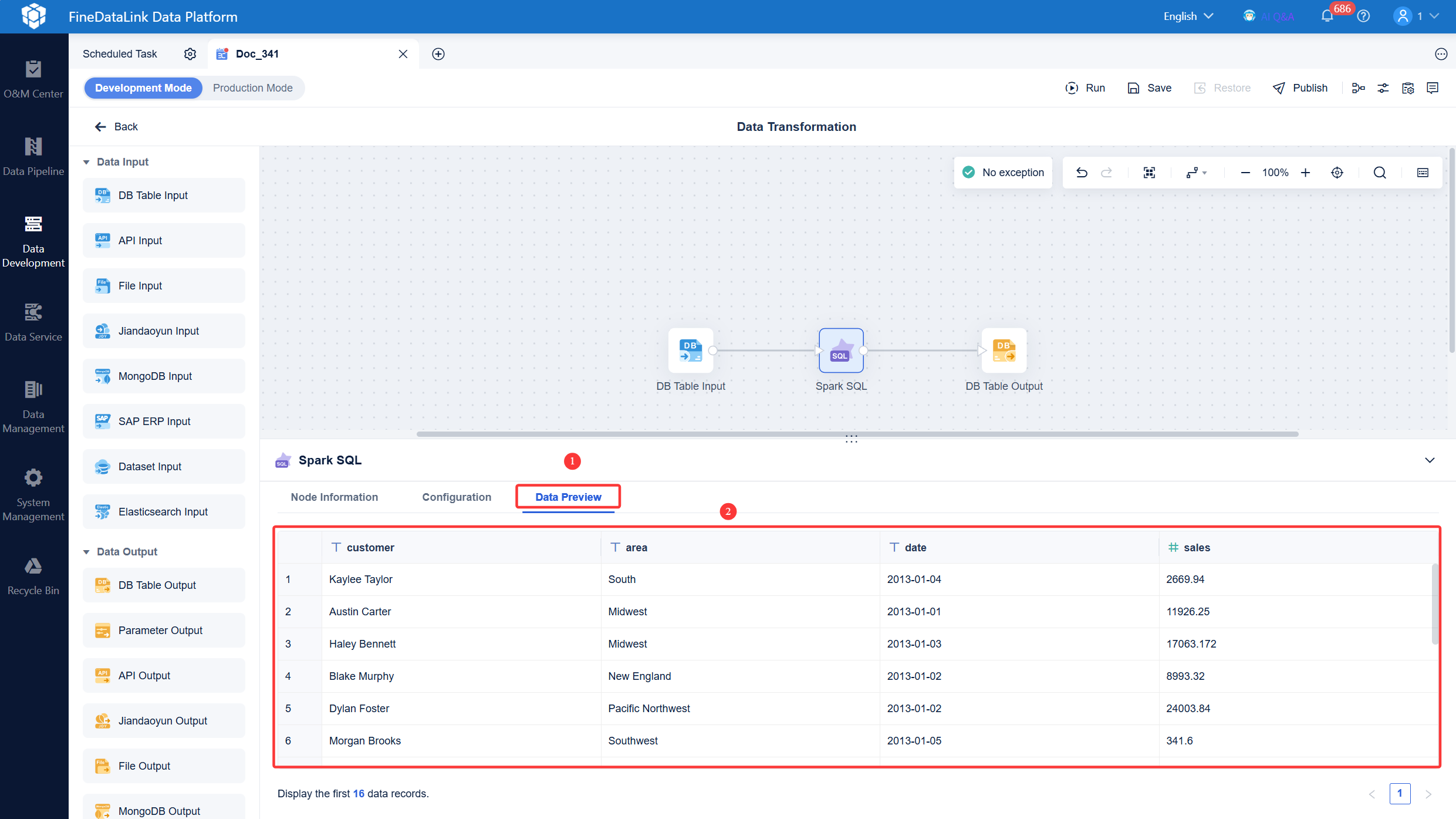Click the panel resize handle dots

(x=852, y=439)
